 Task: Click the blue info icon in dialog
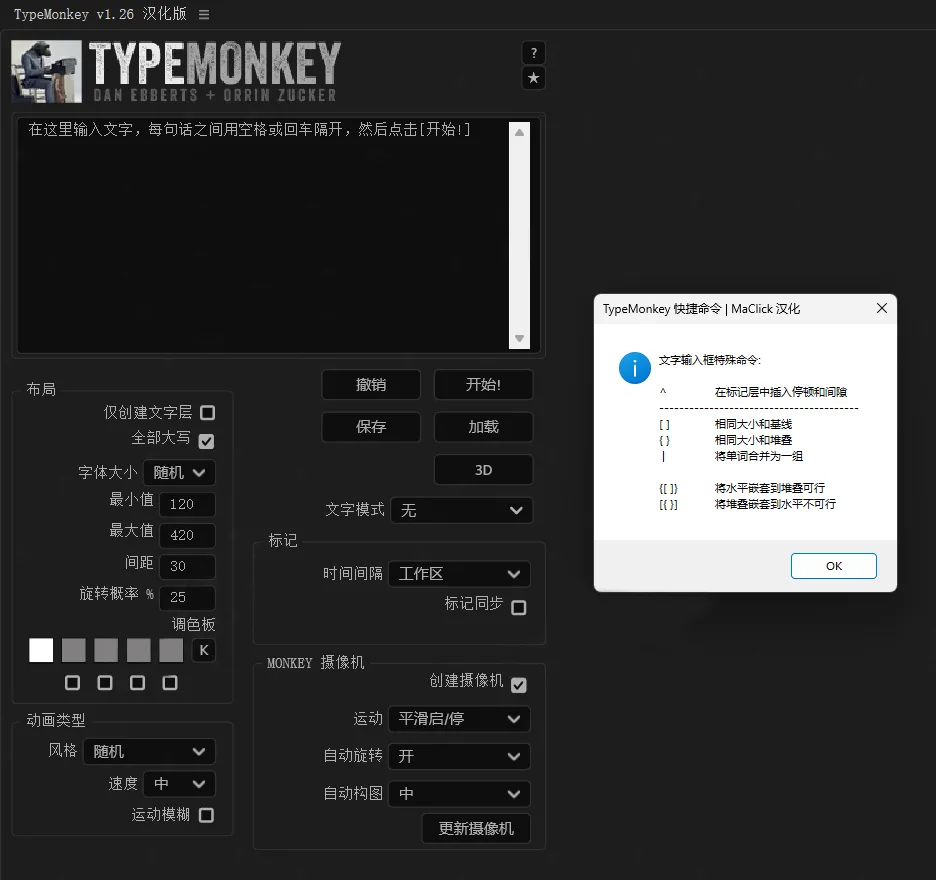635,367
